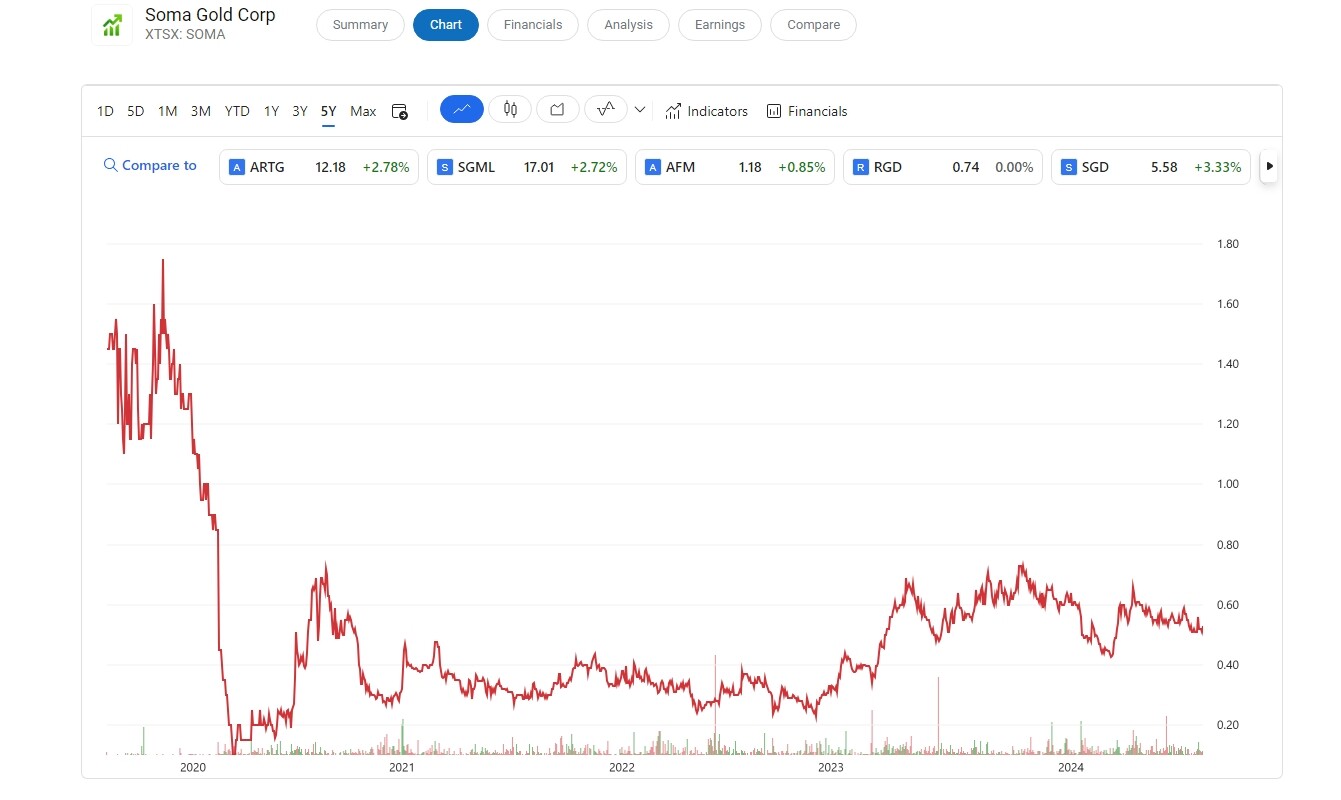Image resolution: width=1341 pixels, height=800 pixels.
Task: Open the Financials chart overlay button
Action: point(807,111)
